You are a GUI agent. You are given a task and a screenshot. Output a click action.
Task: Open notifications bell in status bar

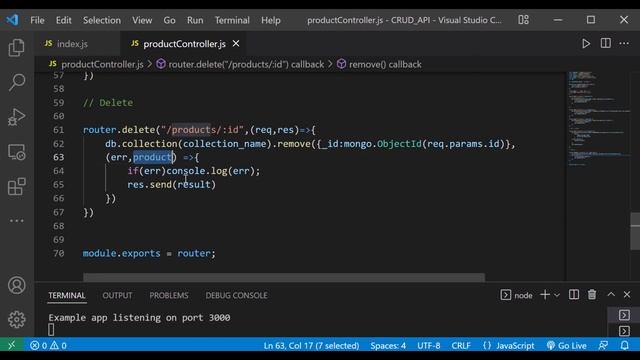(624, 345)
